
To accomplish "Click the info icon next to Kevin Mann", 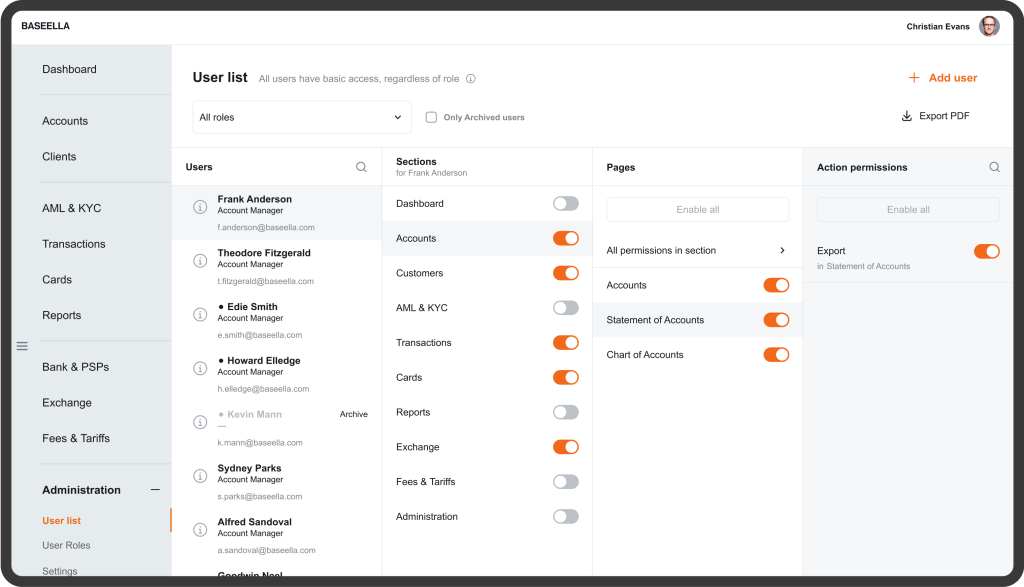I will point(199,421).
